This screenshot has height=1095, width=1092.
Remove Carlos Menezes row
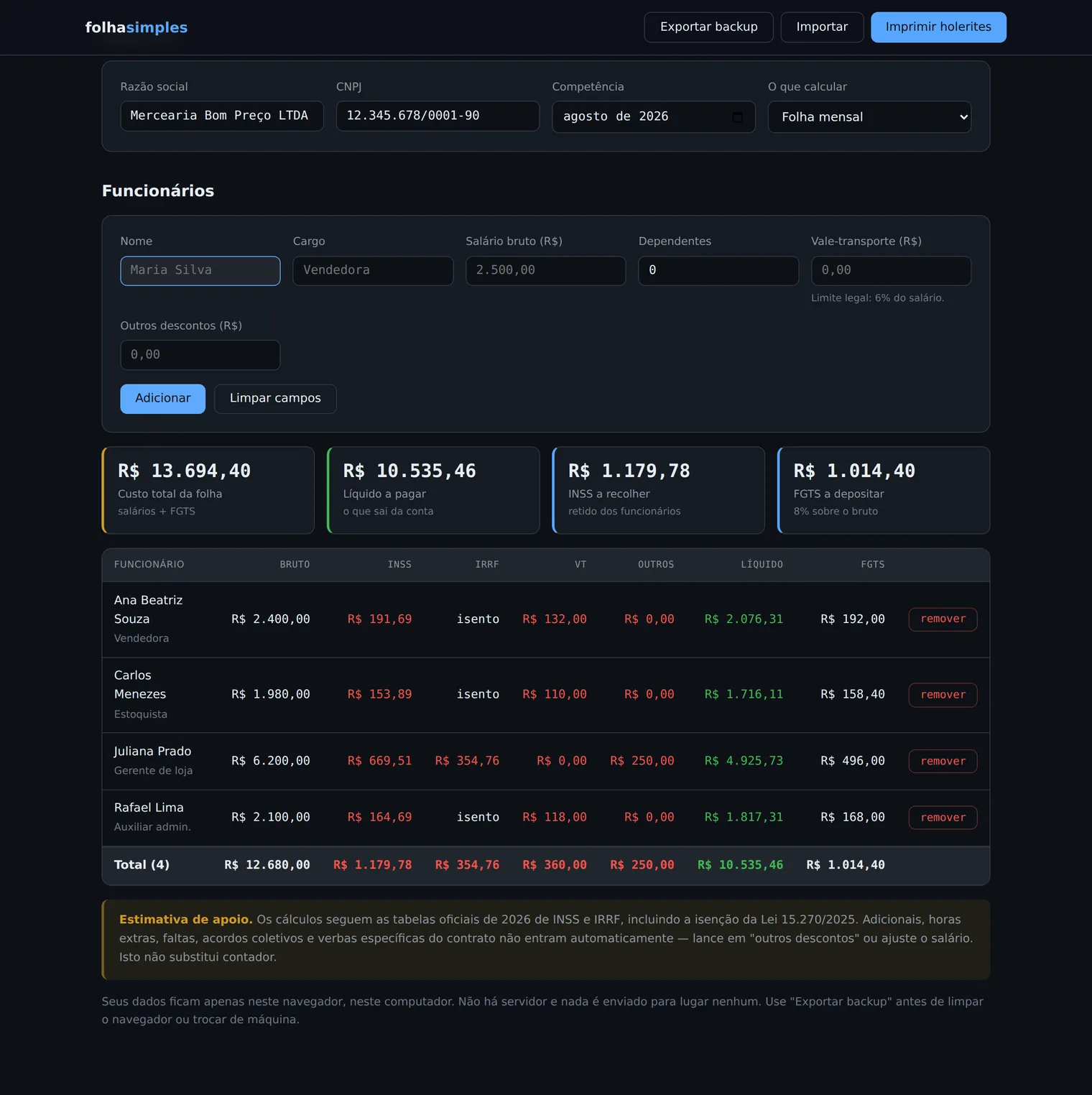tap(943, 695)
